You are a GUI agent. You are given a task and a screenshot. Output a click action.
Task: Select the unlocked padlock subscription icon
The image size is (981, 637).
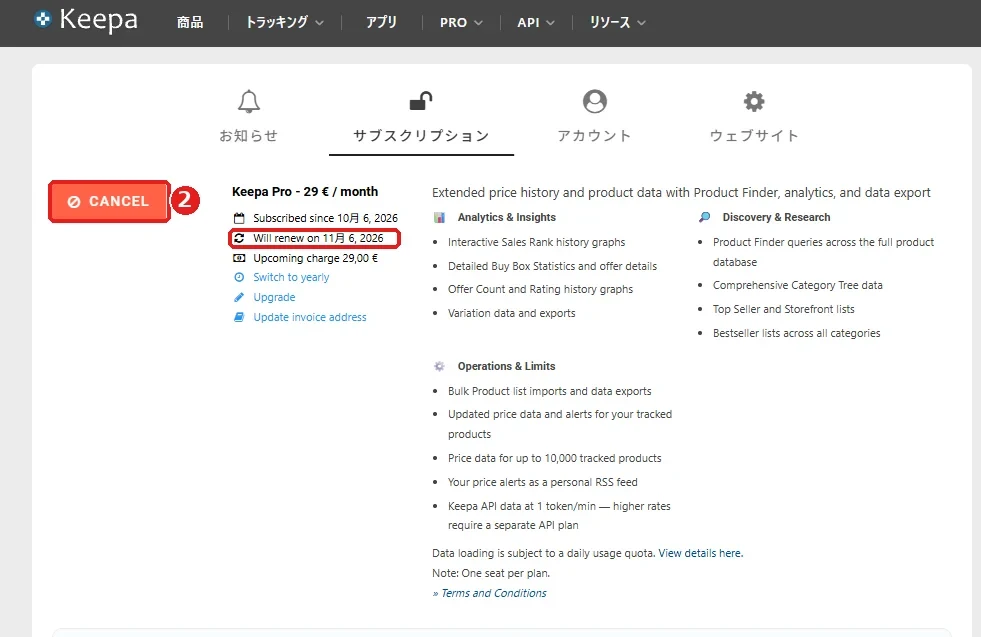tap(421, 101)
